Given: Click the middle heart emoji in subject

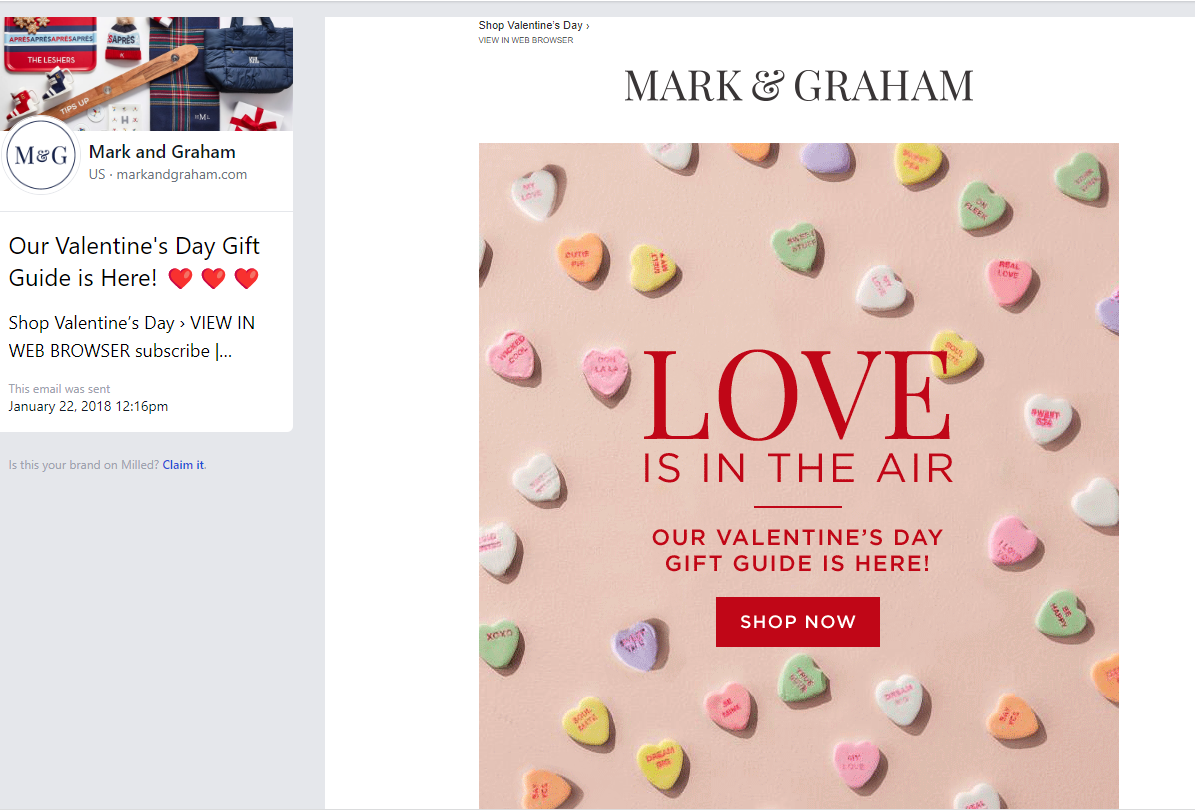Looking at the screenshot, I should click(x=213, y=278).
